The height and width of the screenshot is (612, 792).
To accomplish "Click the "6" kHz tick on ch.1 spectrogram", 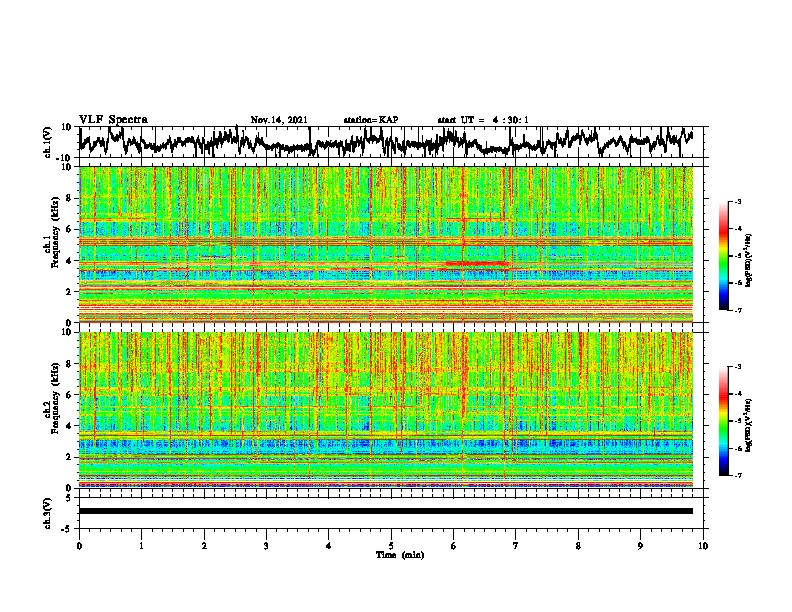I will 68,229.
